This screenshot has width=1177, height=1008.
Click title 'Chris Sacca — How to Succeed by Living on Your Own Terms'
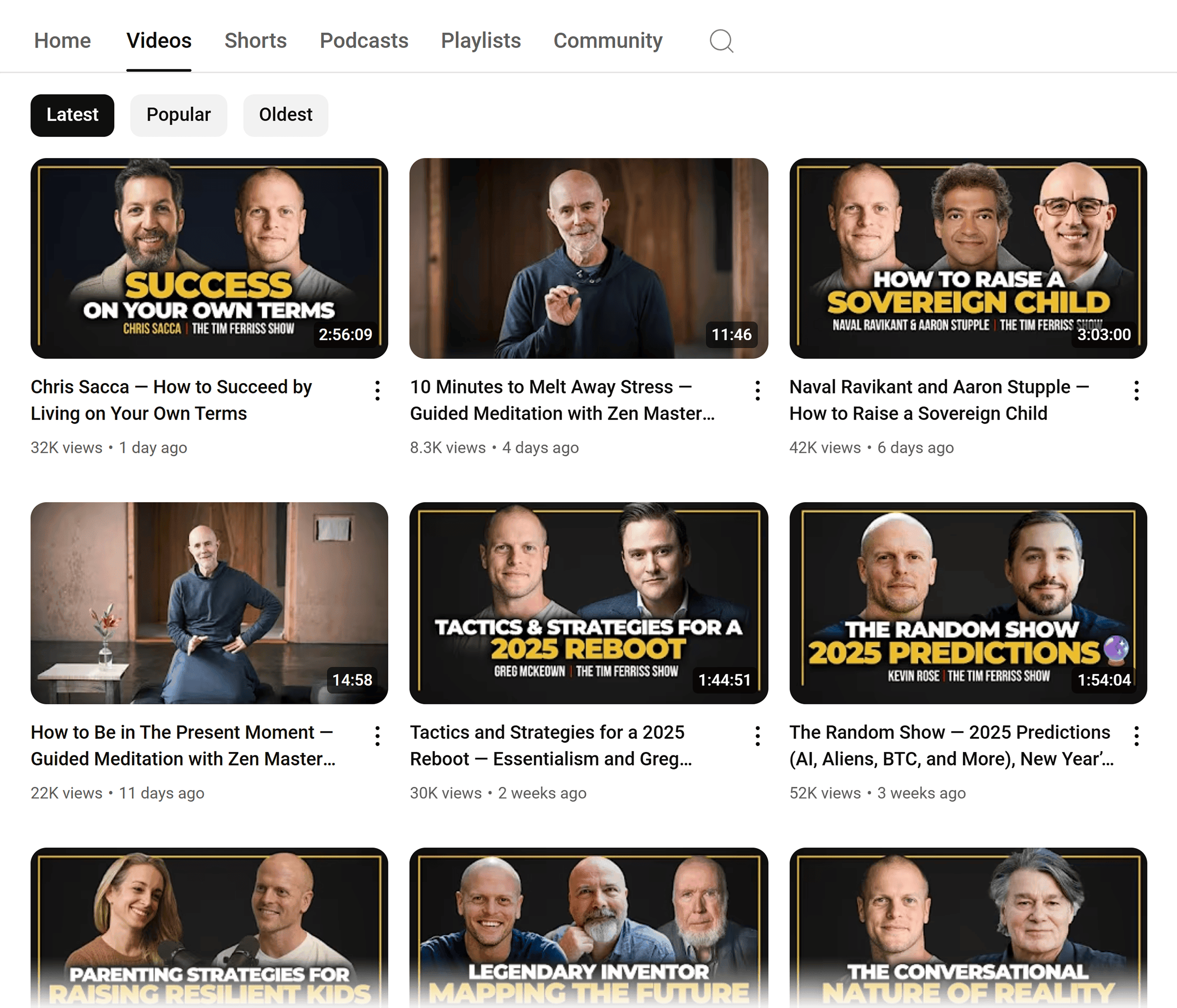pyautogui.click(x=171, y=400)
